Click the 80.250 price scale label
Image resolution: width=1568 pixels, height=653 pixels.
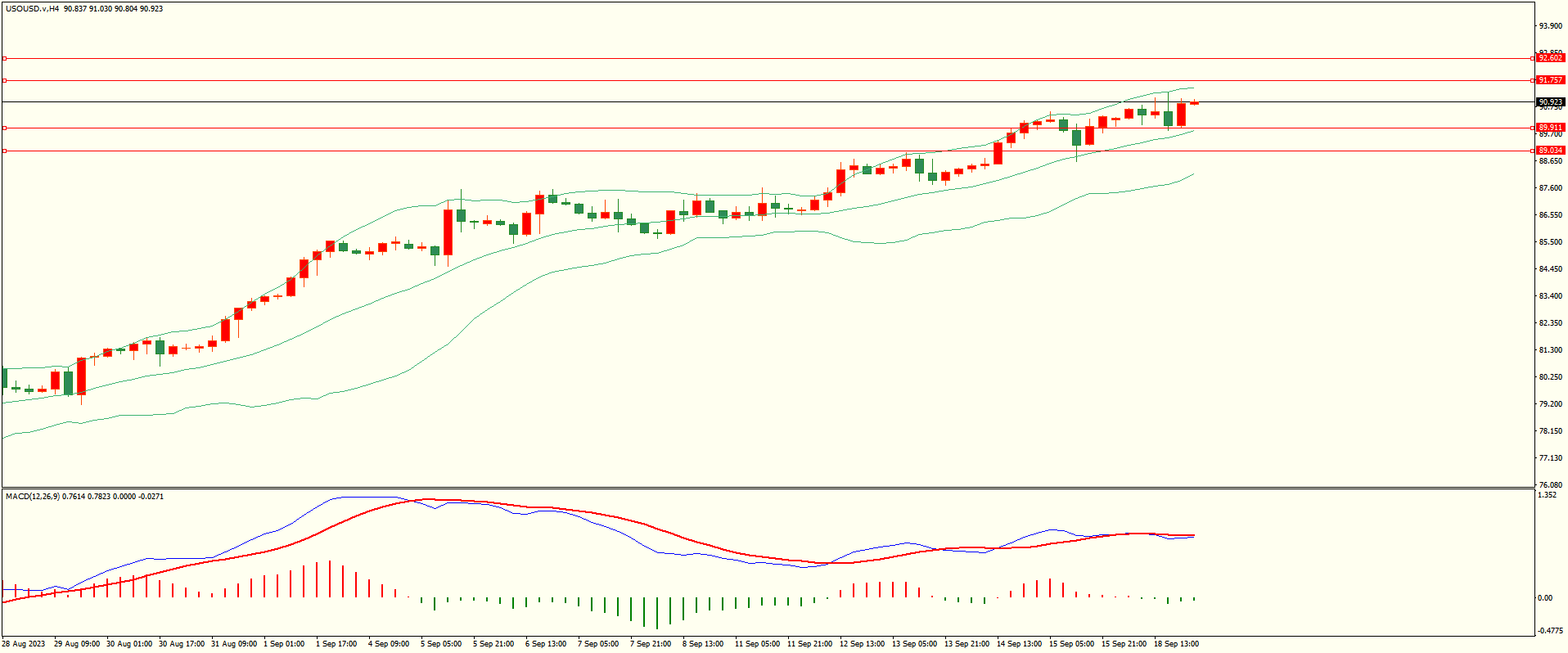pos(1550,377)
